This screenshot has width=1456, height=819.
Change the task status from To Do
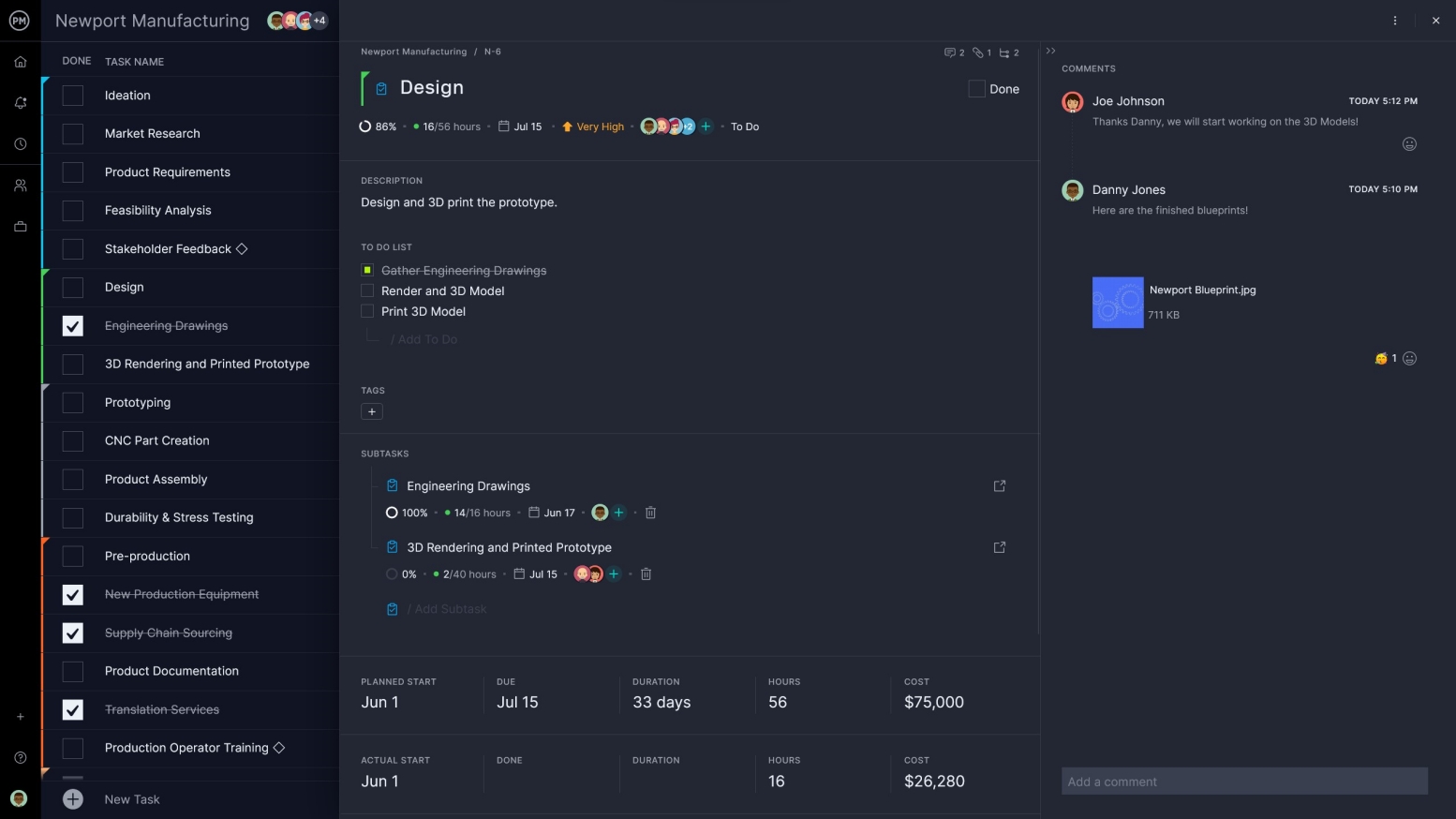(744, 127)
